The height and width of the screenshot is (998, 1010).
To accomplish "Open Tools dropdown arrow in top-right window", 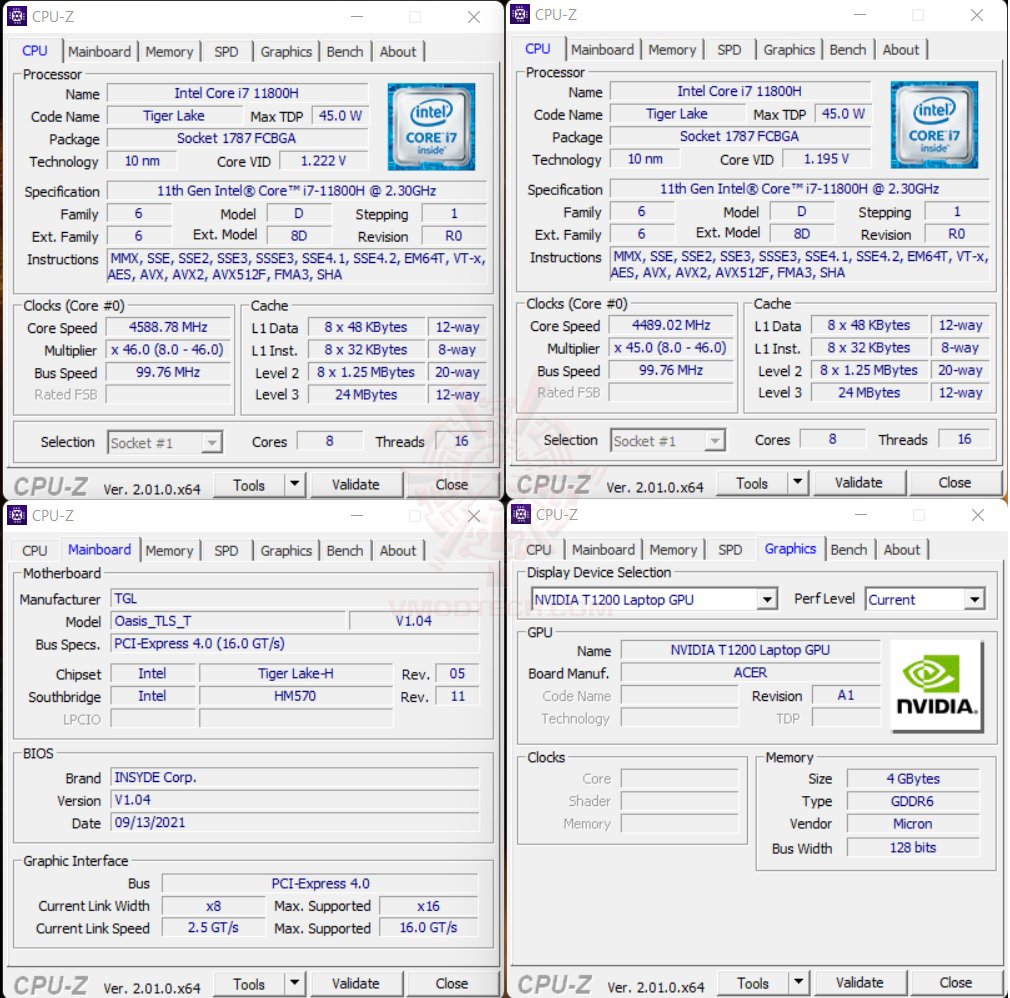I will (x=797, y=482).
